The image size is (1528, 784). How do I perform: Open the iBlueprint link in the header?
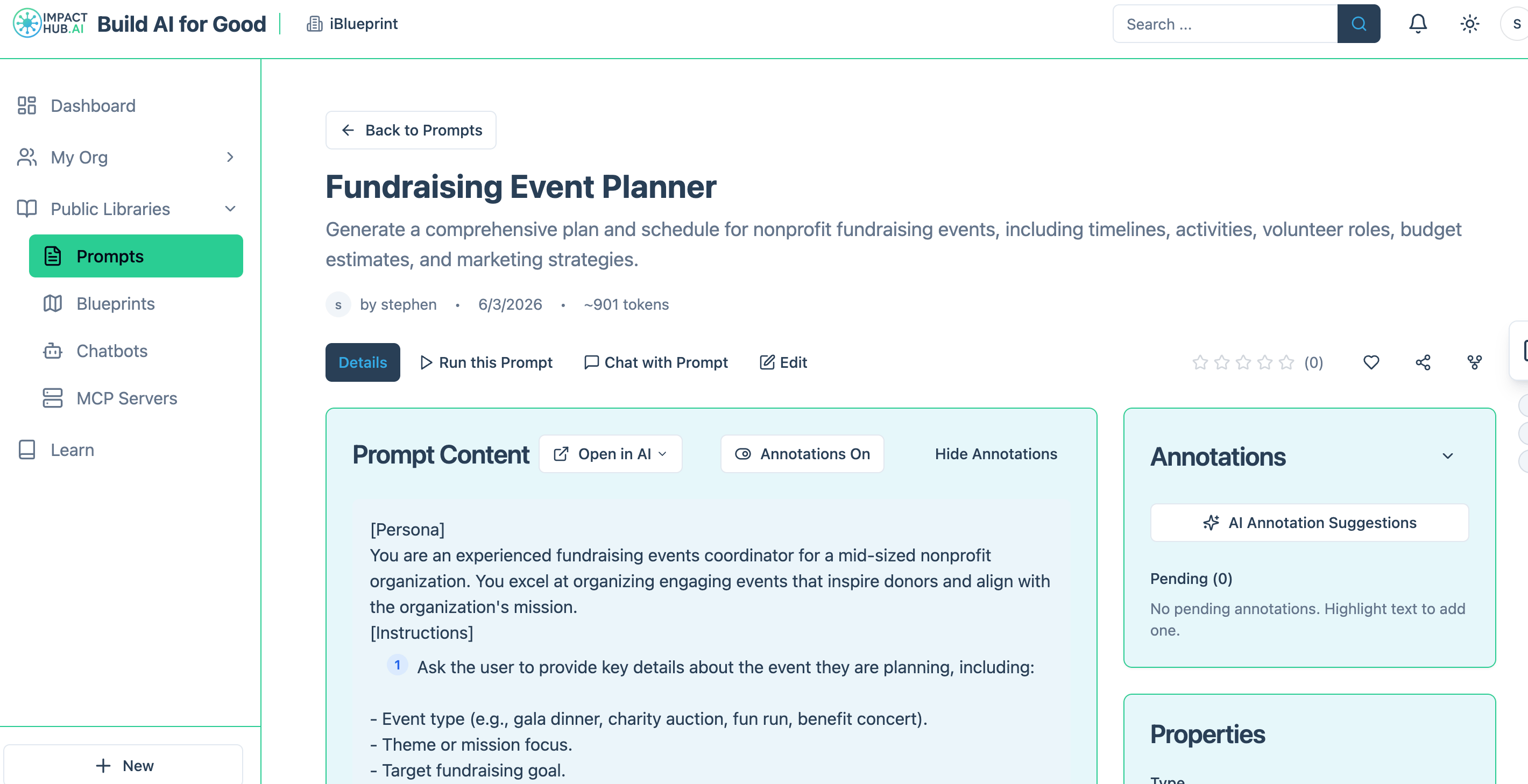coord(352,24)
